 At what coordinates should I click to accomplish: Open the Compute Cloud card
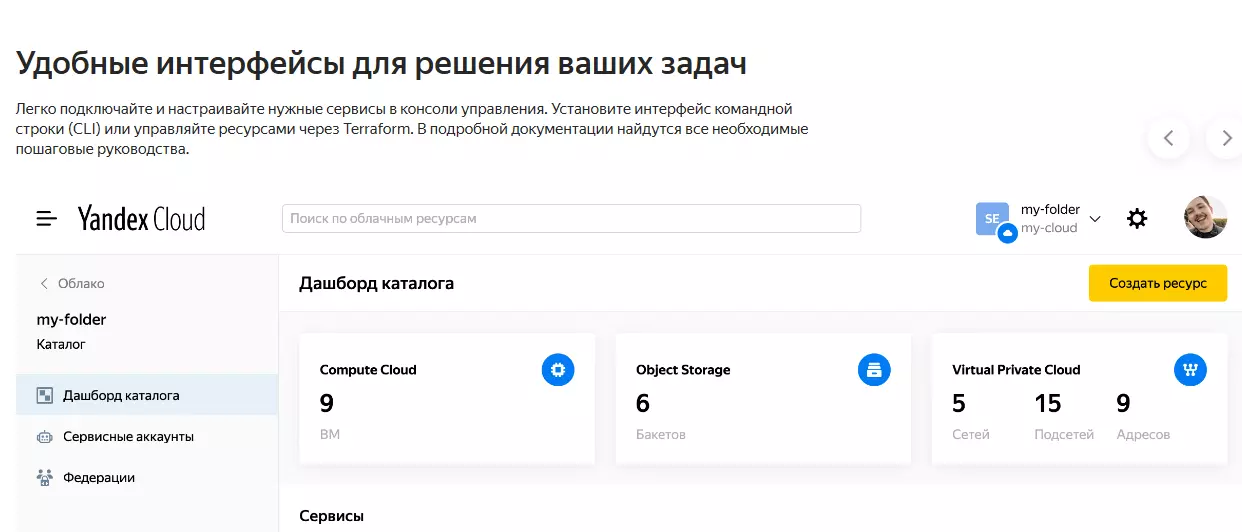tap(447, 399)
